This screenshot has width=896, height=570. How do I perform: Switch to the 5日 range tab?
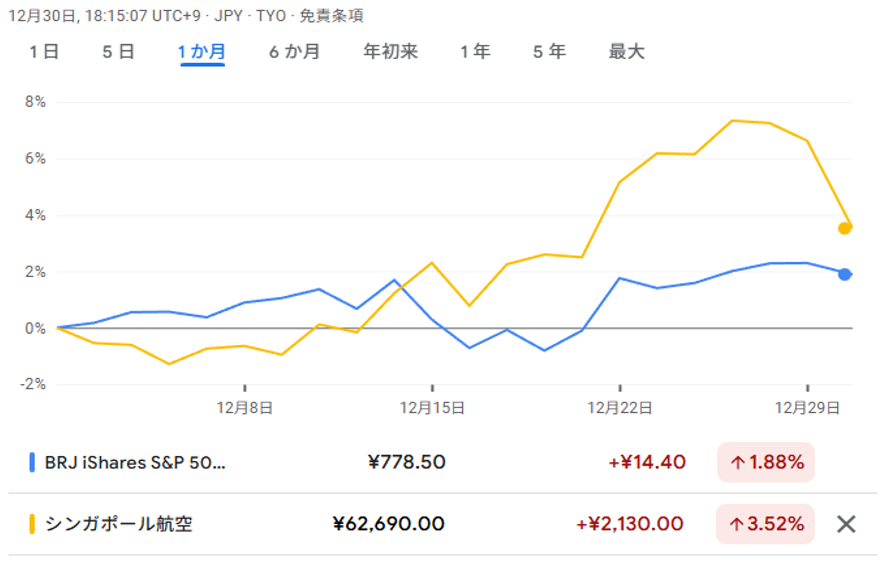tap(118, 52)
